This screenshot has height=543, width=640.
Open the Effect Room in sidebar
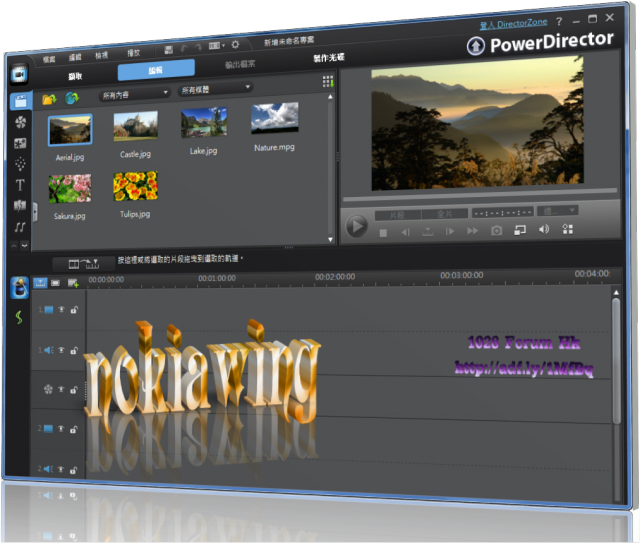20,123
